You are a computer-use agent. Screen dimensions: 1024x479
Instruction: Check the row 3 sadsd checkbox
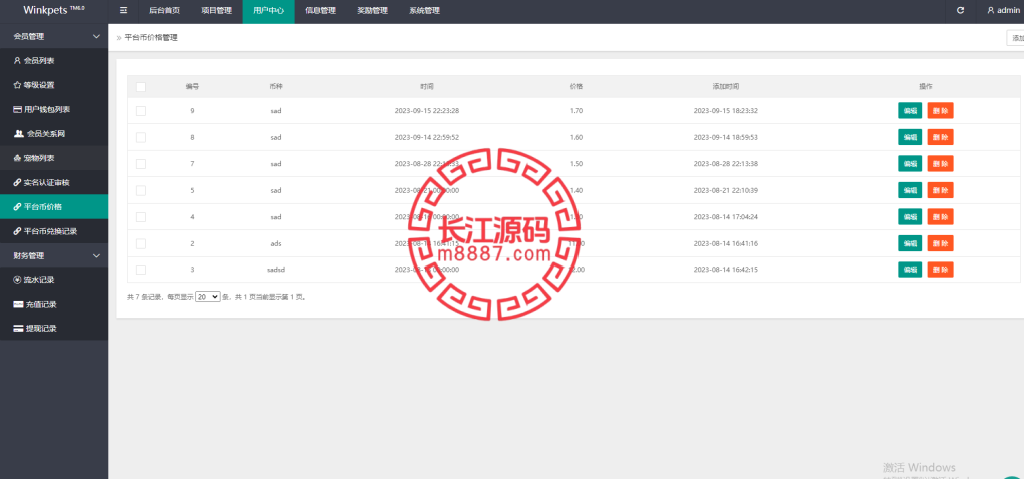[x=141, y=270]
